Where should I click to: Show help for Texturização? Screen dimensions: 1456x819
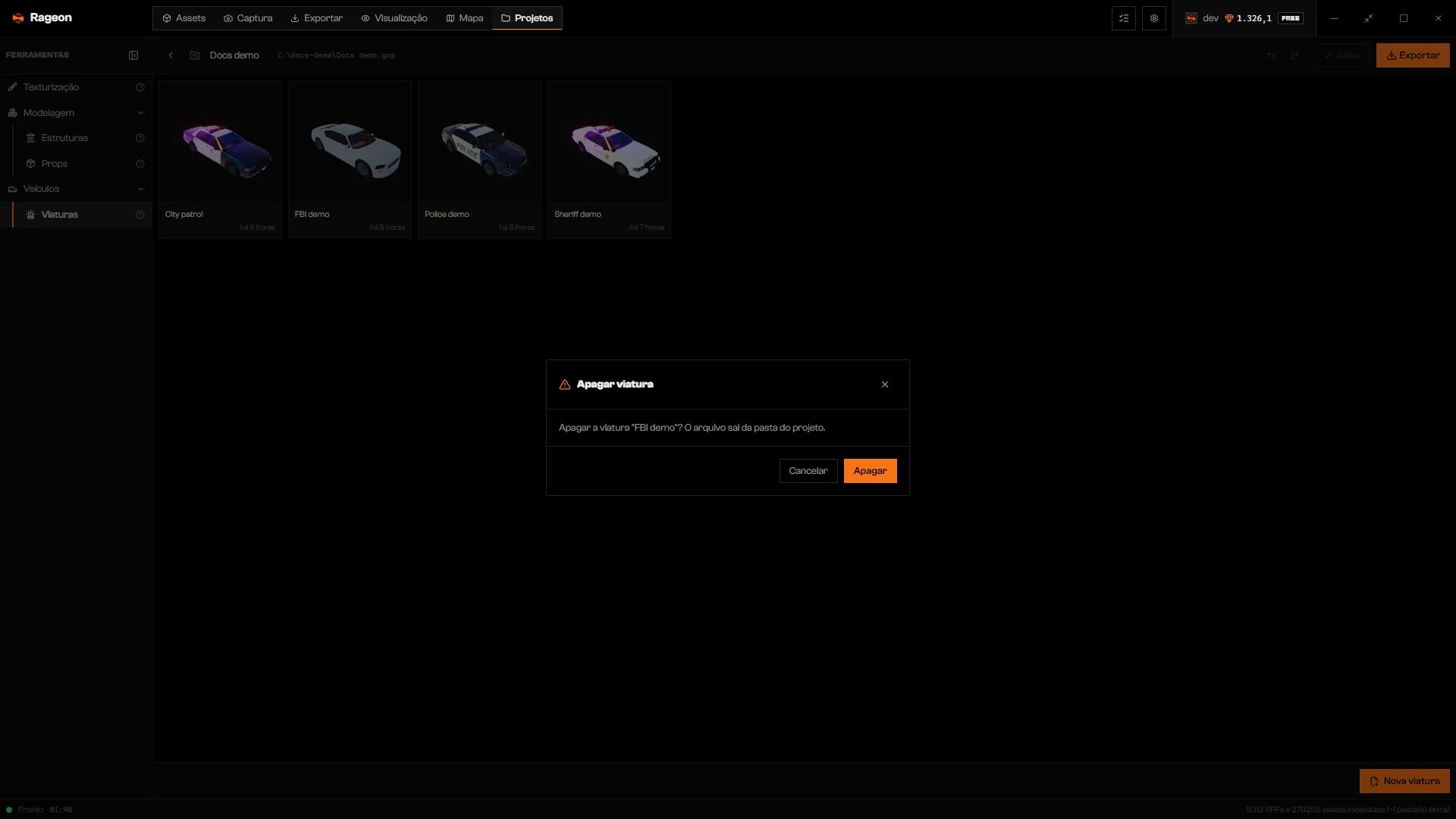click(140, 87)
